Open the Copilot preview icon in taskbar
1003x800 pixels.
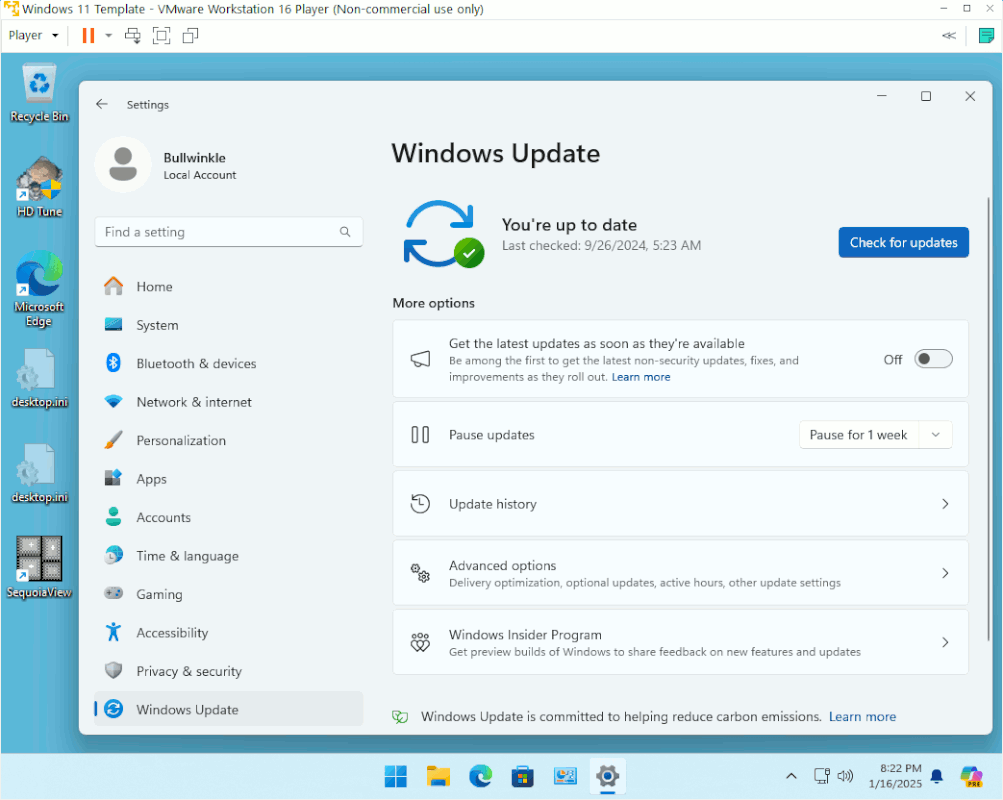click(972, 776)
